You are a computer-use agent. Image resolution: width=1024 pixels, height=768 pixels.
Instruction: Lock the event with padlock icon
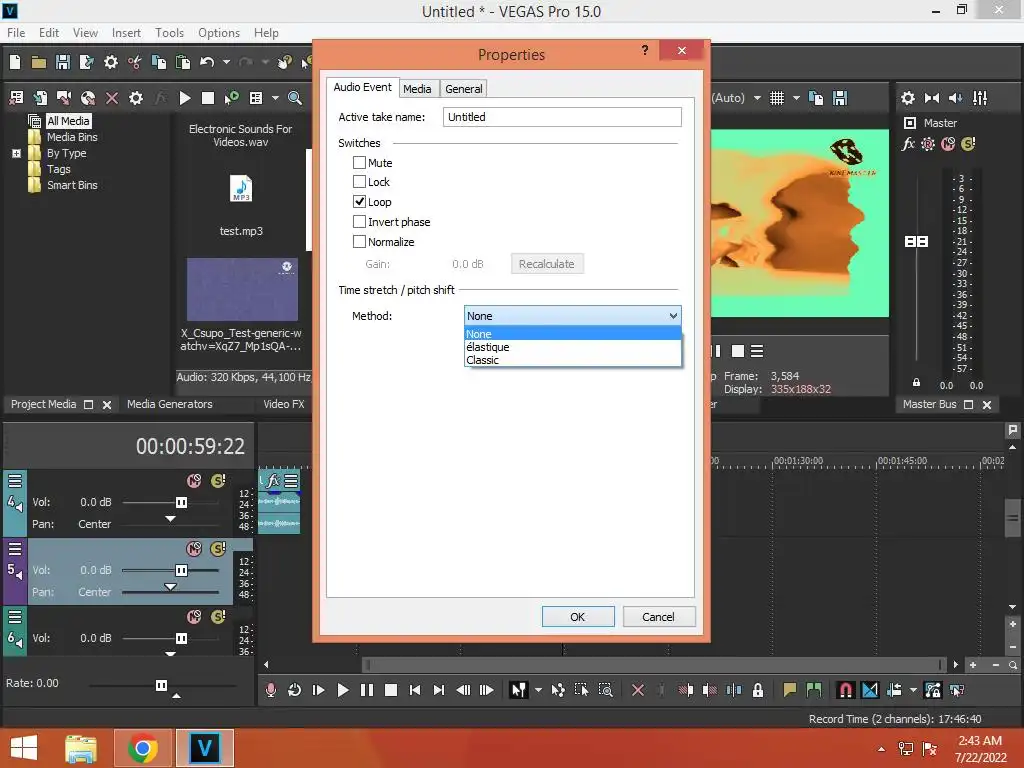click(758, 690)
